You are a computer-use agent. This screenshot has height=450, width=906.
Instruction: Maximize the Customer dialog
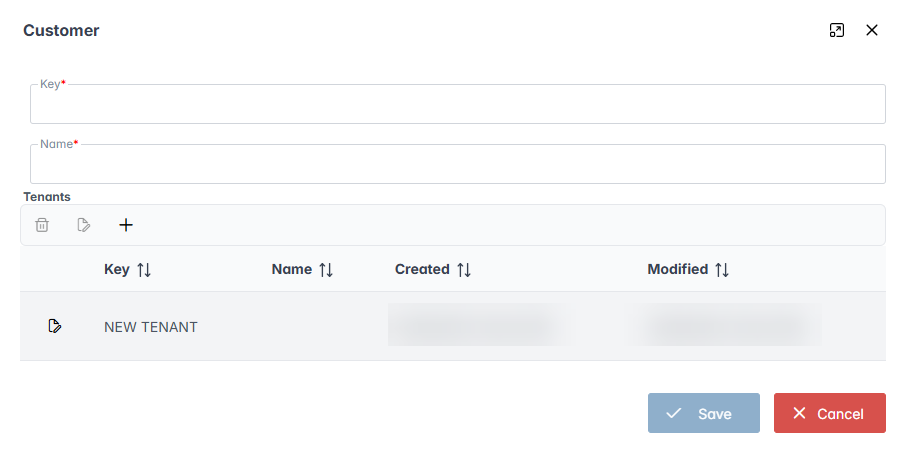[837, 30]
